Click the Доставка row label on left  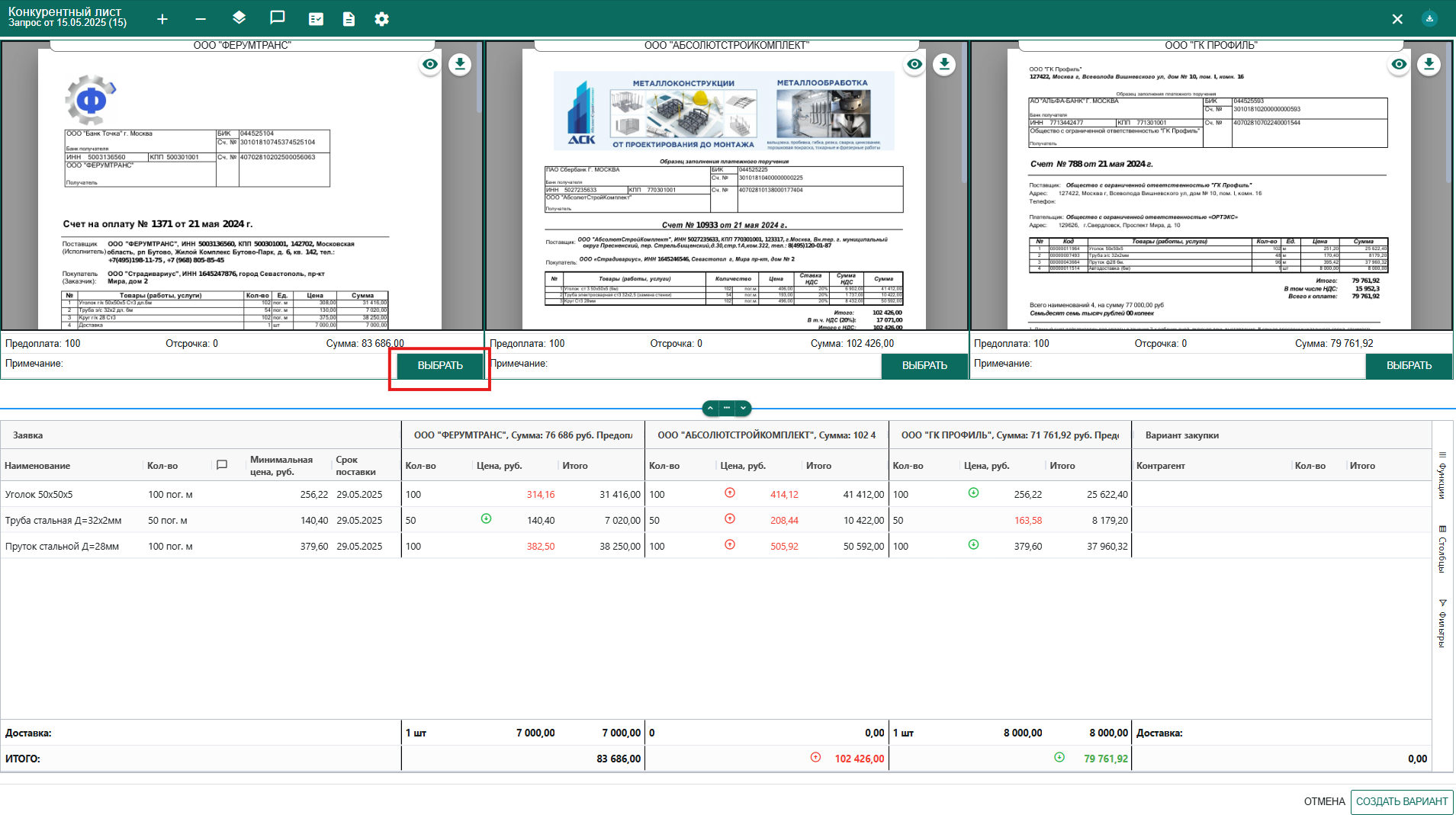(28, 733)
